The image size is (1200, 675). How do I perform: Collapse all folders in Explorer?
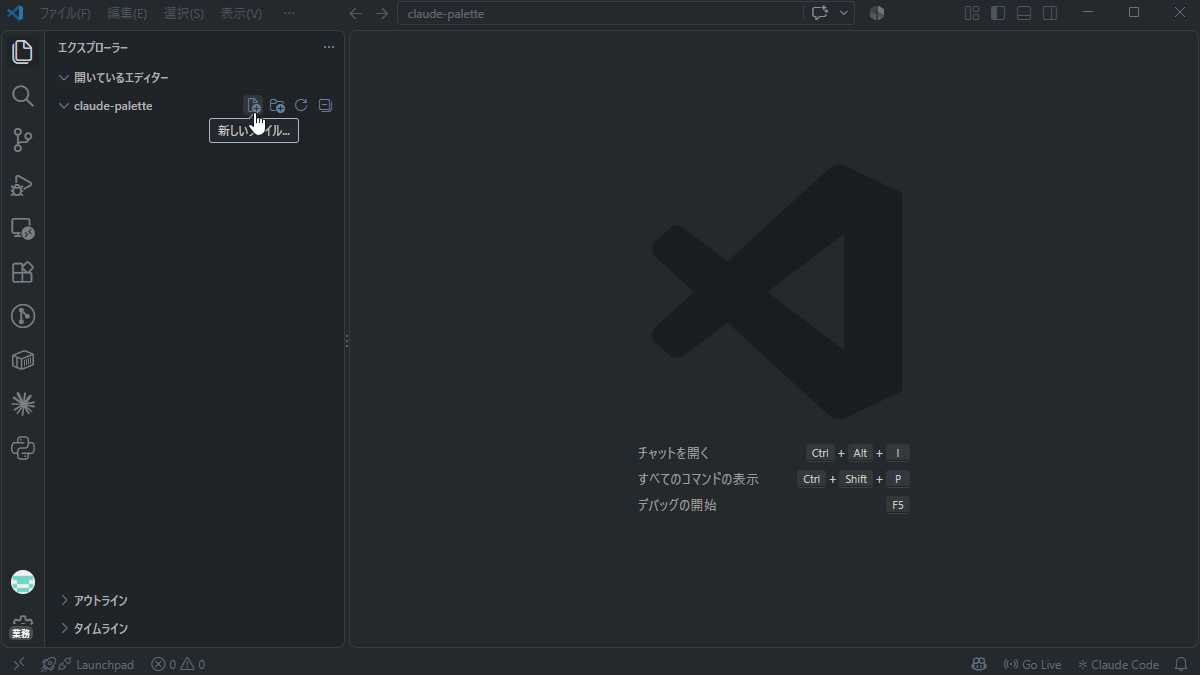tap(325, 105)
